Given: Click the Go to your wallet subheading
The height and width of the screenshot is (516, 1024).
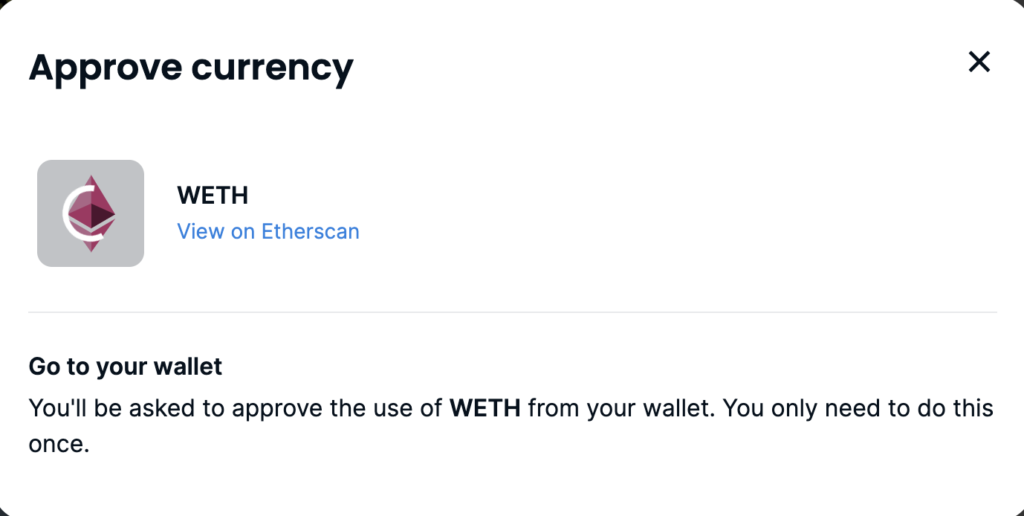Looking at the screenshot, I should click(125, 366).
